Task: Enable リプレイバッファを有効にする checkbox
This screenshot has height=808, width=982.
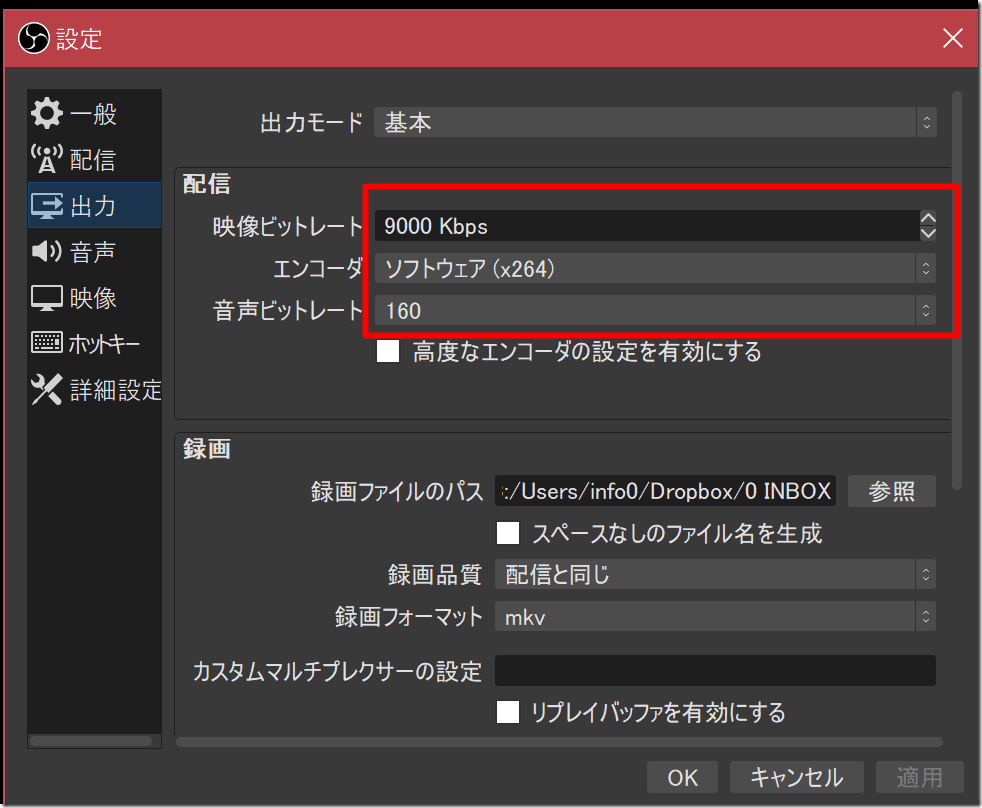Action: [x=508, y=712]
